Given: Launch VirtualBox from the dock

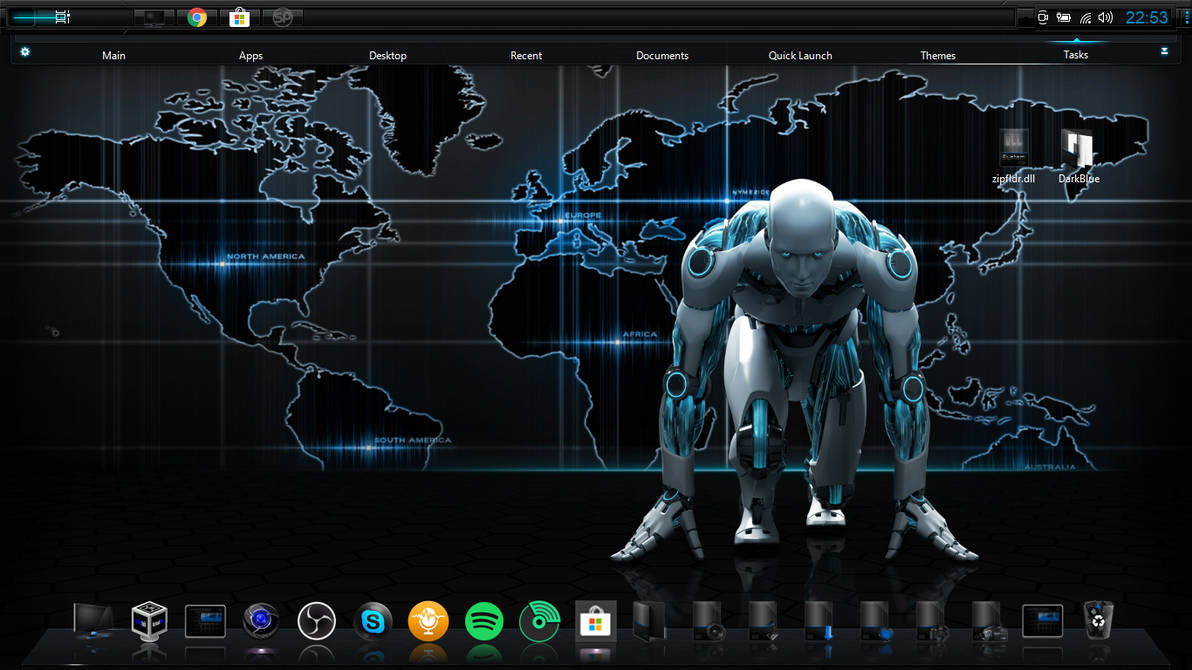Looking at the screenshot, I should tap(149, 621).
